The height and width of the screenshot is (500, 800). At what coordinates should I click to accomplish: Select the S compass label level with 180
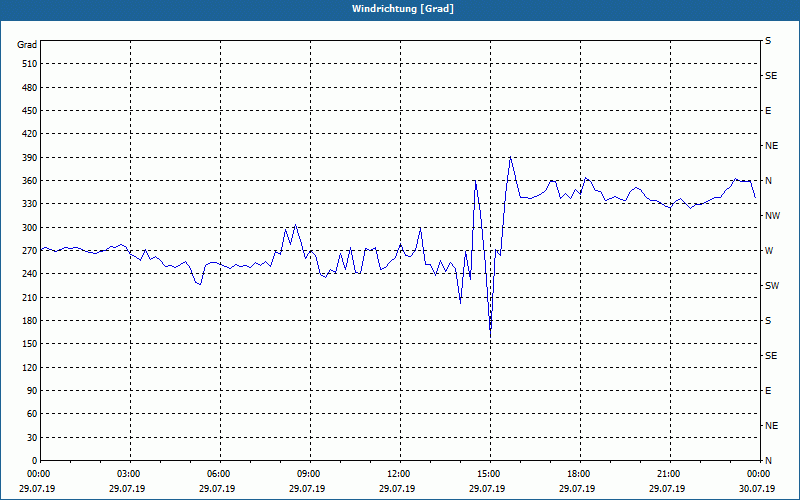[768, 321]
